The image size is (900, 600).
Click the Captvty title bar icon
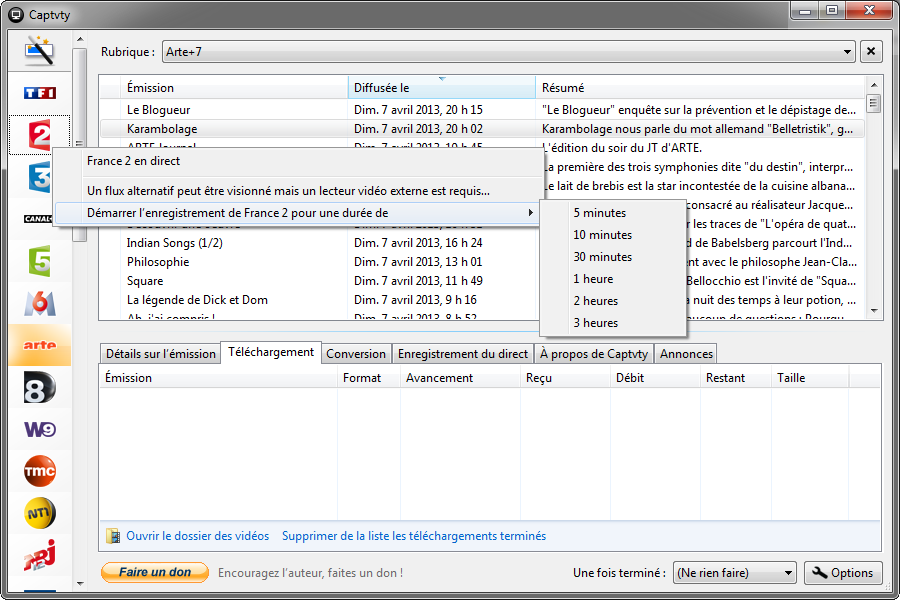tap(17, 14)
